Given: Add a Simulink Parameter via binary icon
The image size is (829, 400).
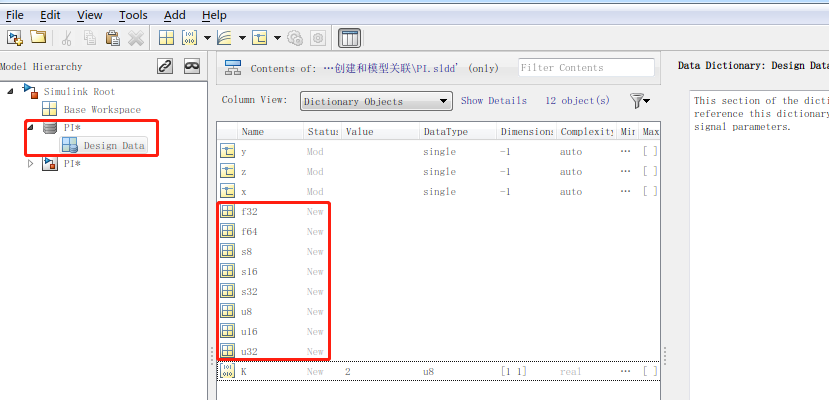Looking at the screenshot, I should tap(189, 38).
